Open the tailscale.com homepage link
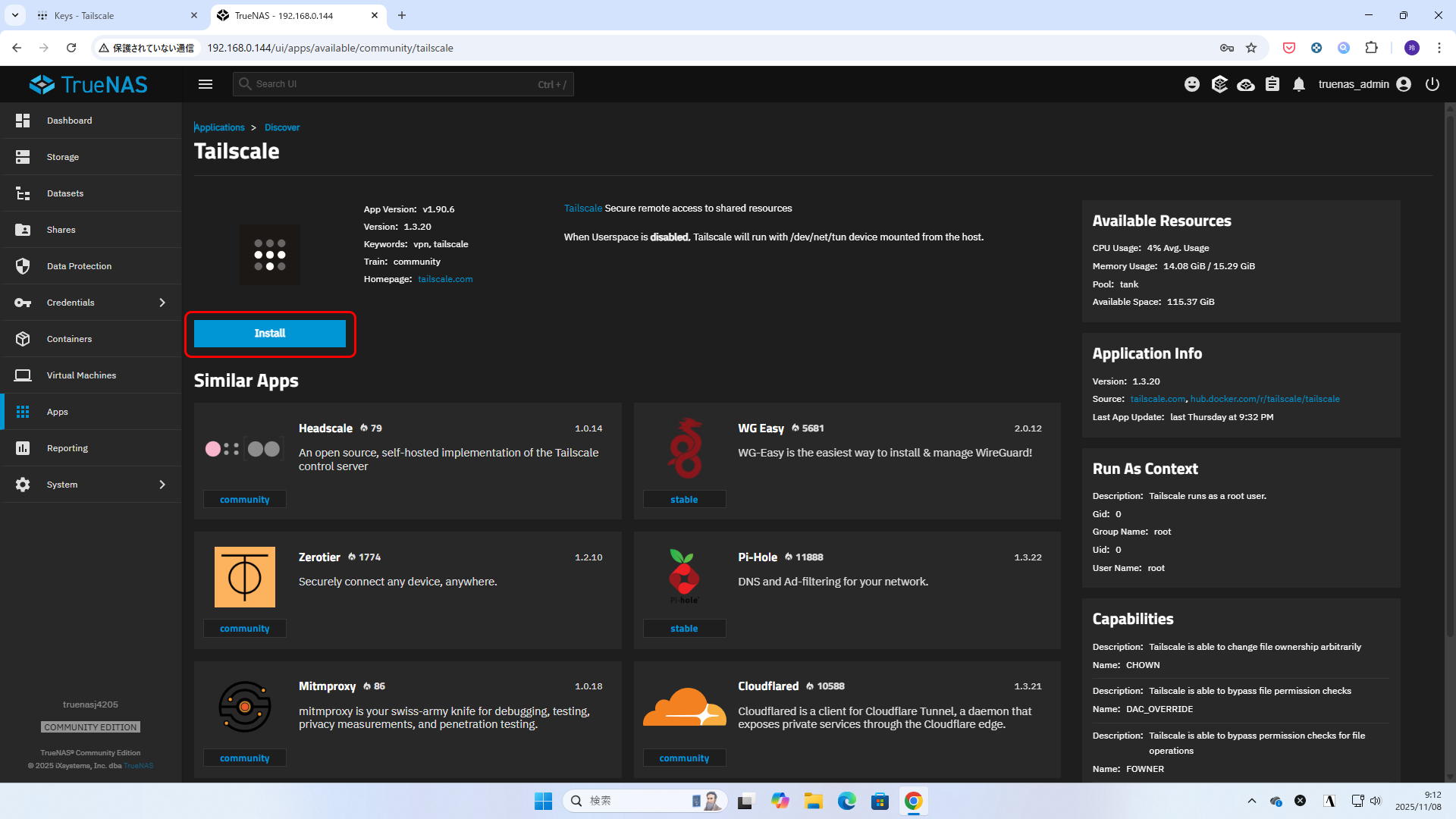 [445, 279]
